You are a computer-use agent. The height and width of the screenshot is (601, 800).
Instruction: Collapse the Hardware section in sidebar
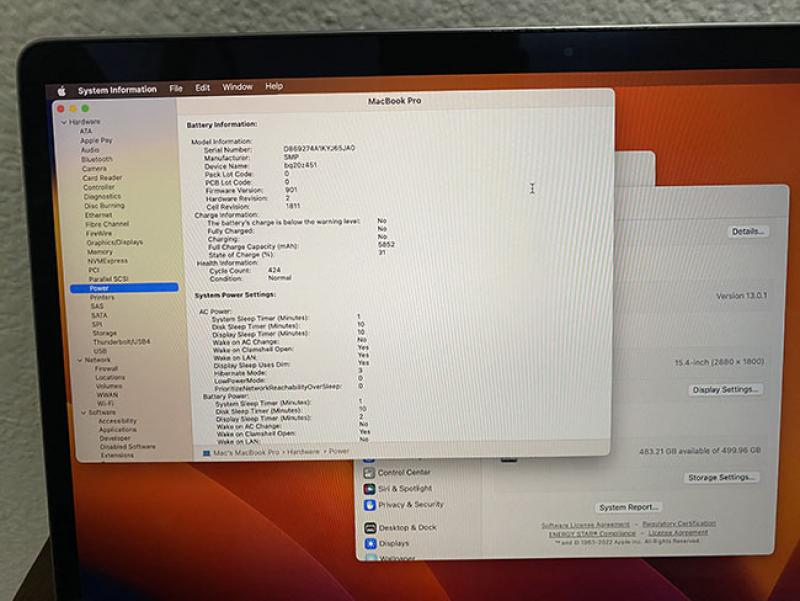tap(64, 122)
